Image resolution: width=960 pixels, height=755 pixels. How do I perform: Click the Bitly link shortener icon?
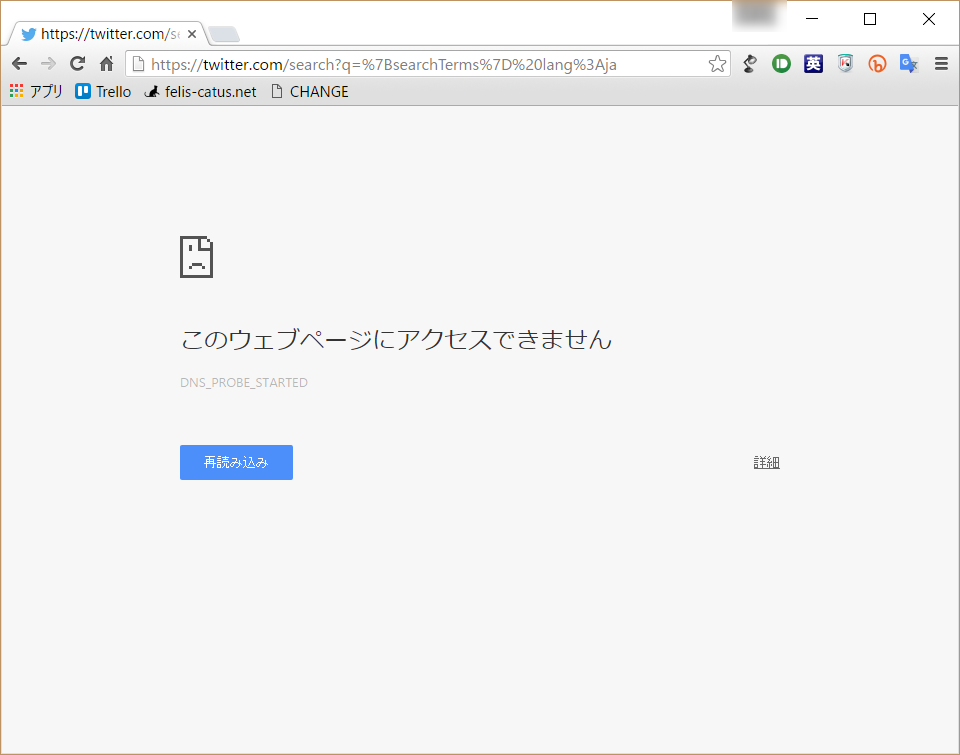pyautogui.click(x=877, y=63)
